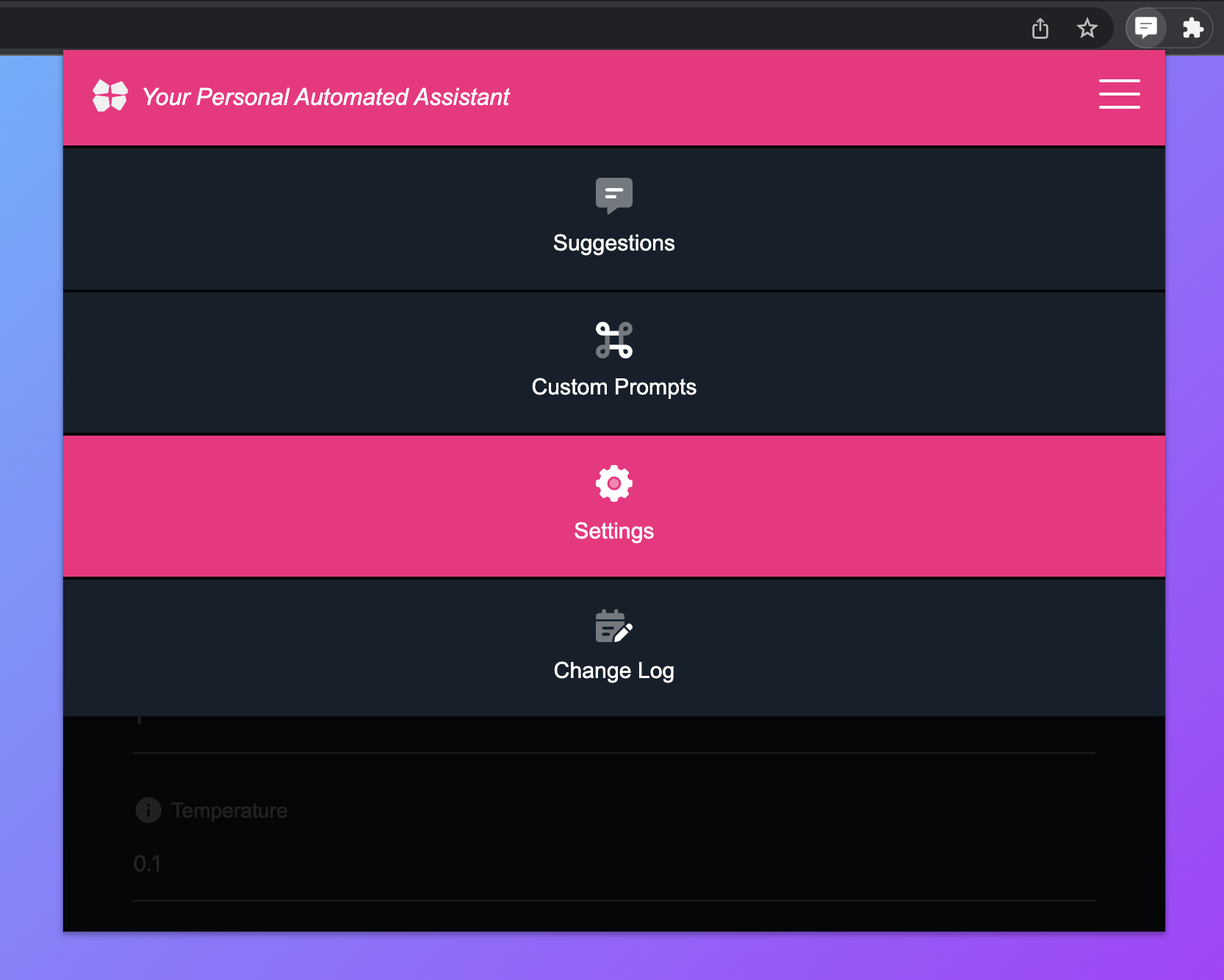The width and height of the screenshot is (1224, 980).
Task: Click the Temperature setting label
Action: 229,810
